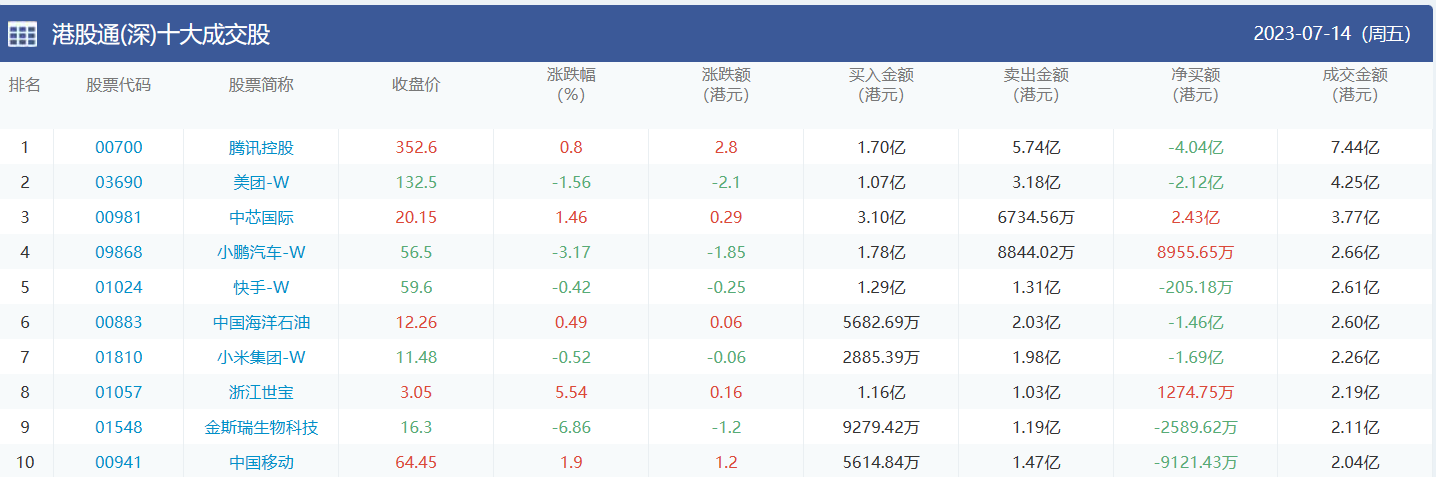Open 中国海洋石油 stock page
The width and height of the screenshot is (1436, 477).
261,323
